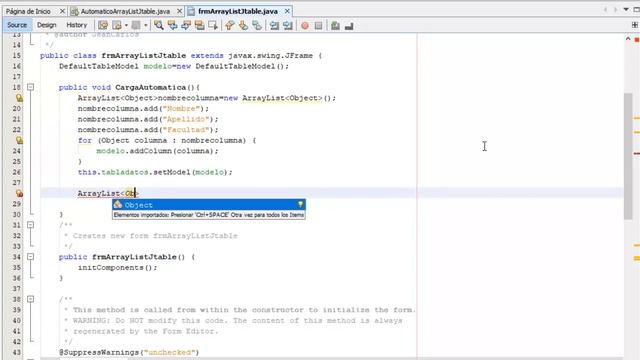Collapse the comment fold at line 38
Screen dimensions: 640x360
tap(30, 299)
